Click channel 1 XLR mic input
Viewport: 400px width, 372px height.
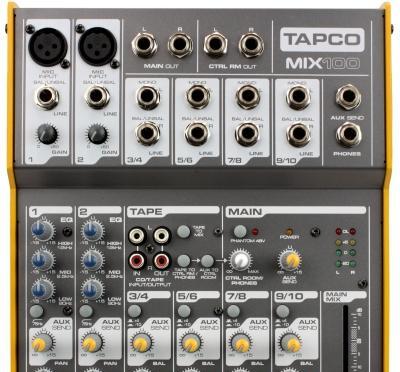48,46
